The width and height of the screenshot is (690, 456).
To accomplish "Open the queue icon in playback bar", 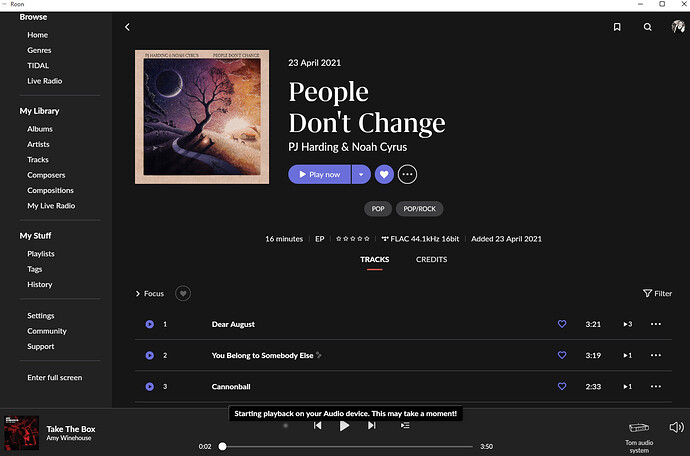I will click(405, 425).
